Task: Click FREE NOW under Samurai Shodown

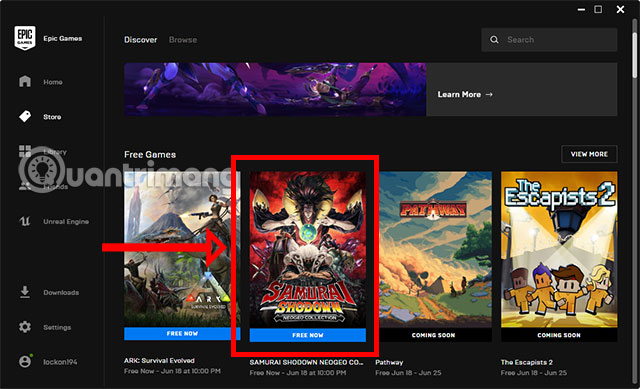Action: click(x=308, y=335)
